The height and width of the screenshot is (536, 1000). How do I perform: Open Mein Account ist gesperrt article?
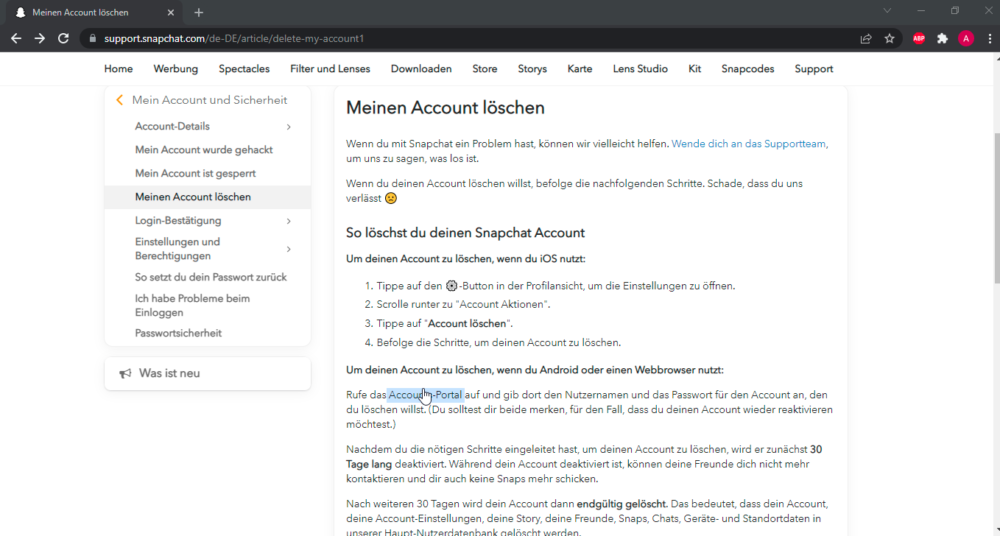tap(195, 174)
